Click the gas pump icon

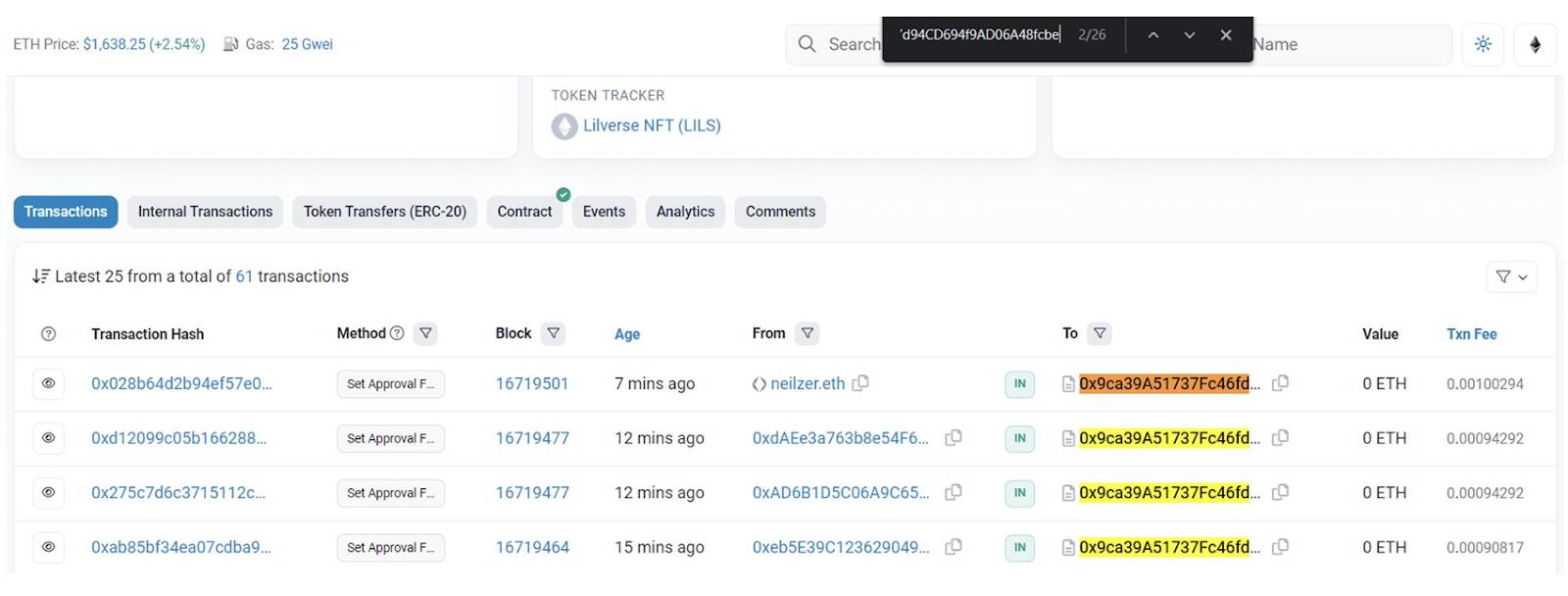[231, 44]
